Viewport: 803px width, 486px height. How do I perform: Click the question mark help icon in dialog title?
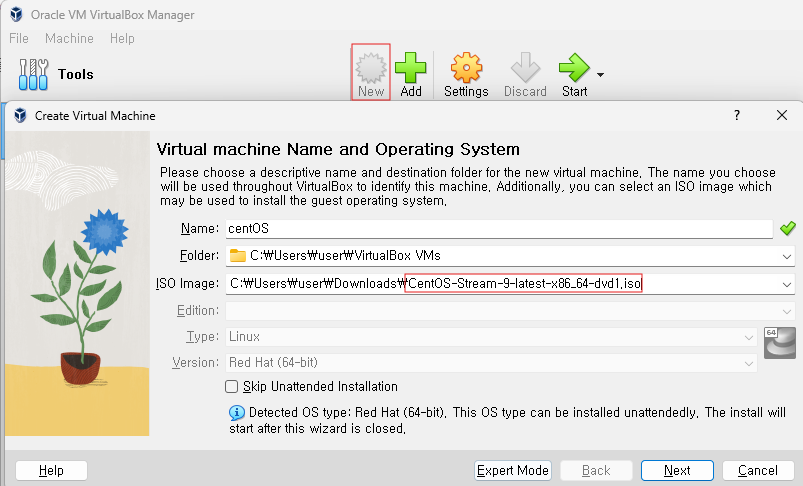coord(737,115)
